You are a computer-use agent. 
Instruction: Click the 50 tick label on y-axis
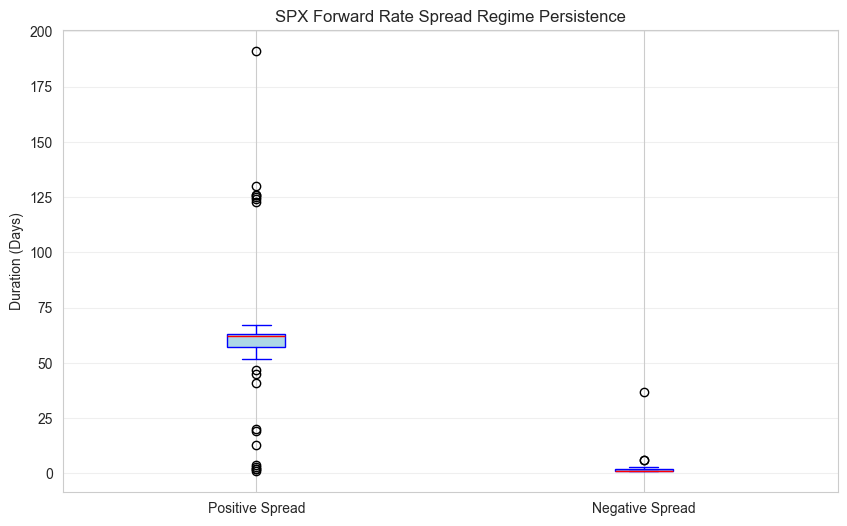click(x=45, y=363)
